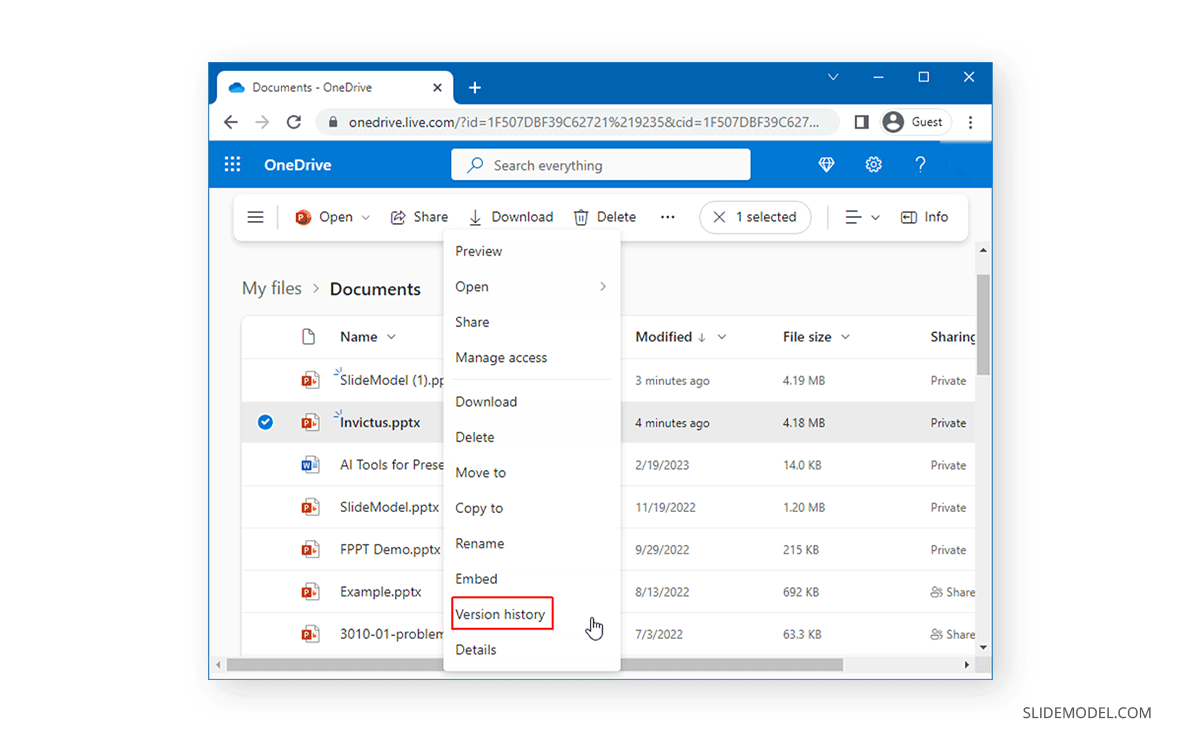1200x743 pixels.
Task: Click the file type column header icon
Action: [309, 337]
